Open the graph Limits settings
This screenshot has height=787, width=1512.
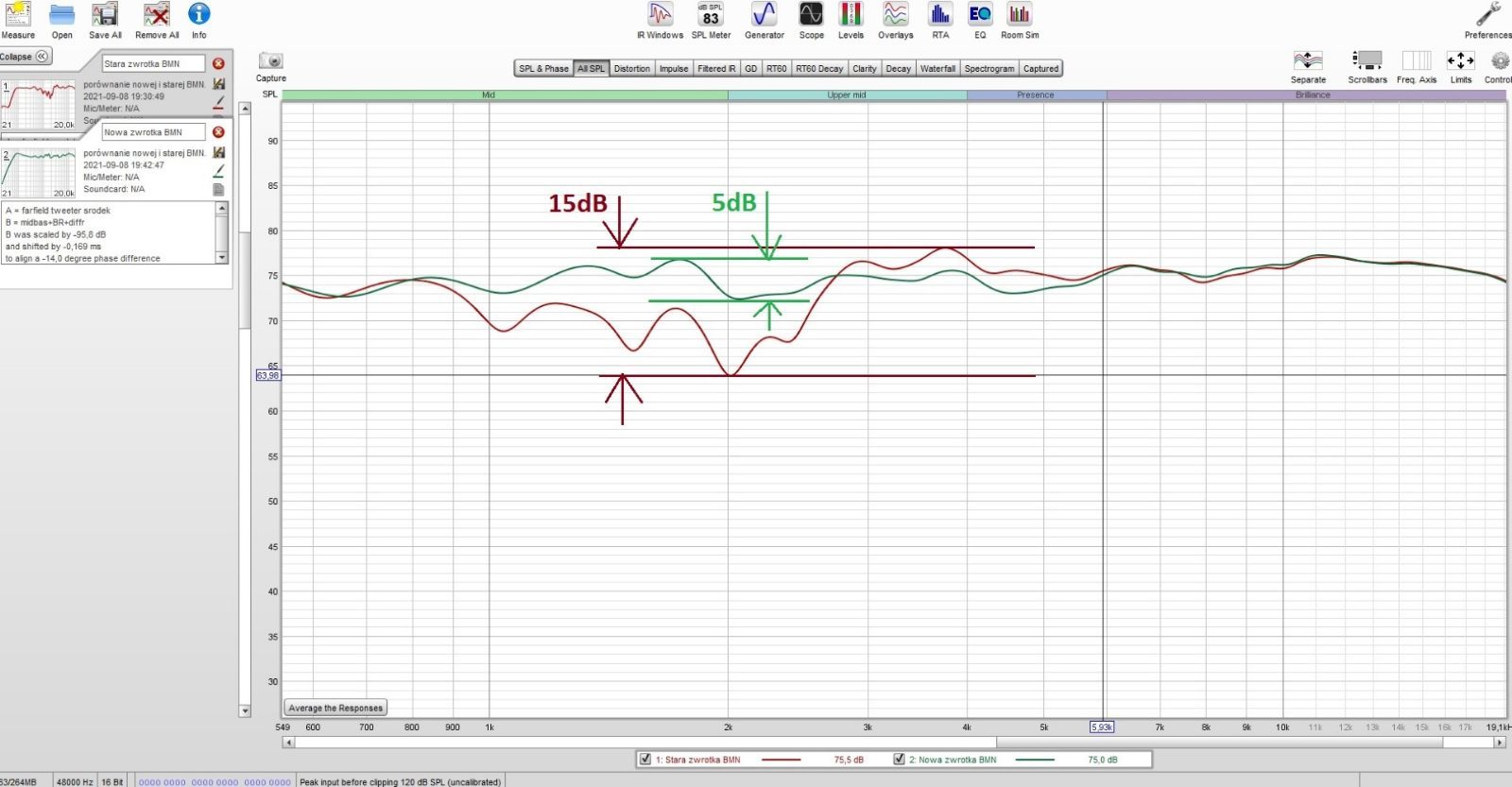[x=1461, y=67]
